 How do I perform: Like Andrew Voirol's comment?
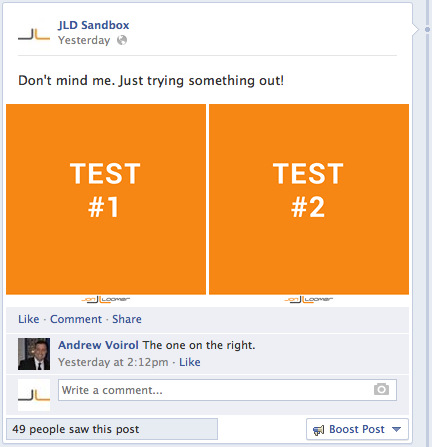coord(190,362)
